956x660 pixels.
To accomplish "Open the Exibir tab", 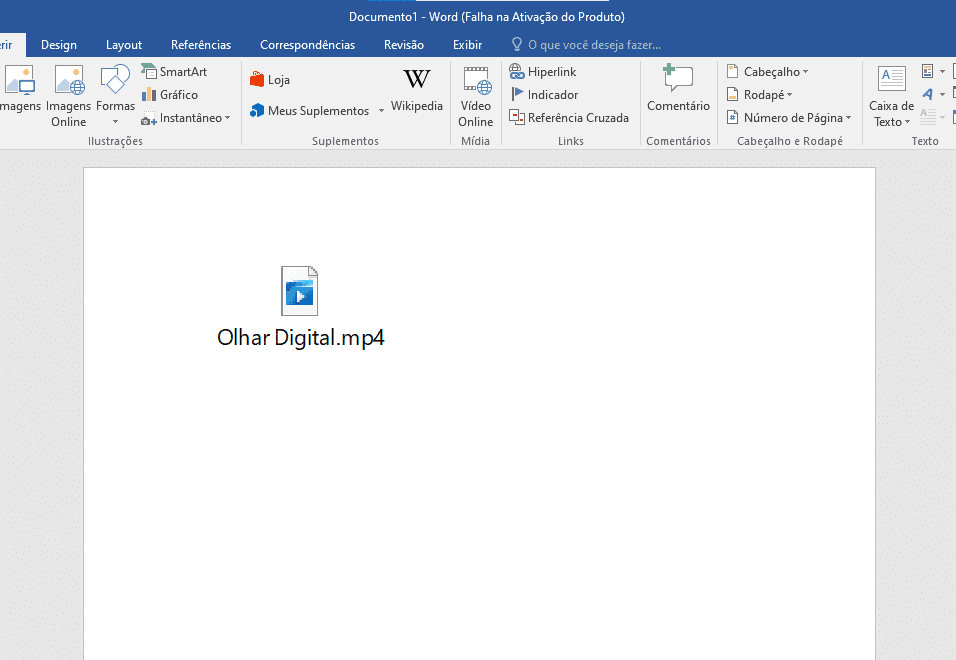I will pos(468,44).
